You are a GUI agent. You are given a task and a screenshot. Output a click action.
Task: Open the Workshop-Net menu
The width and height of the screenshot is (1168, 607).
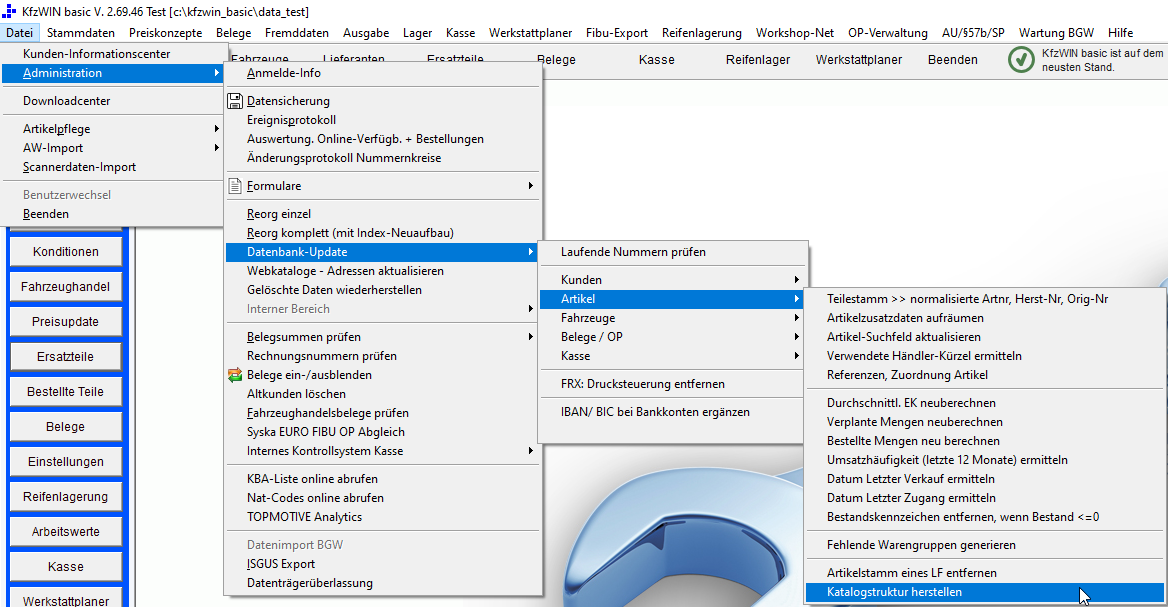point(795,33)
